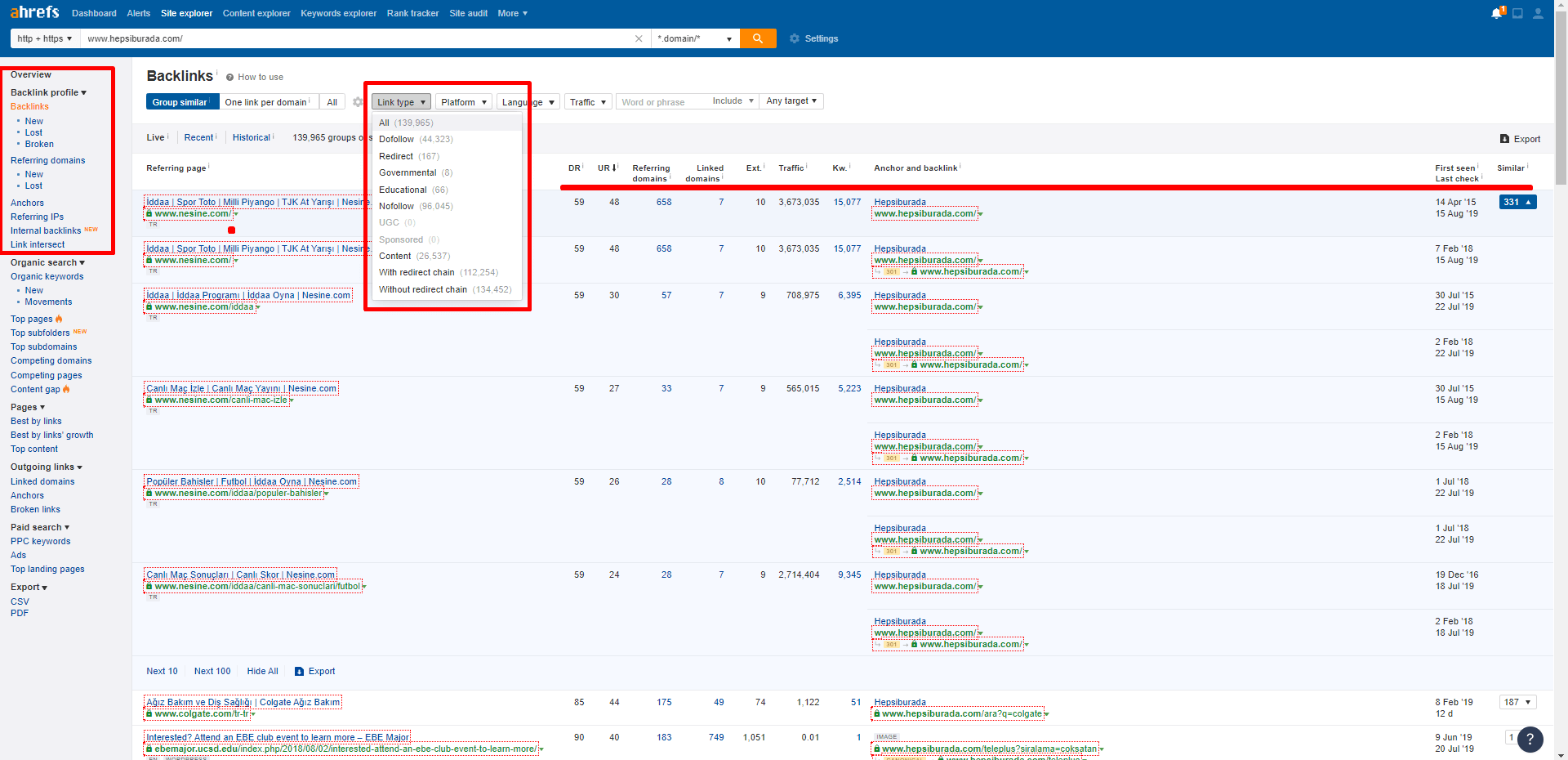The height and width of the screenshot is (760, 1568).
Task: Switch to Recent index
Action: 198,137
